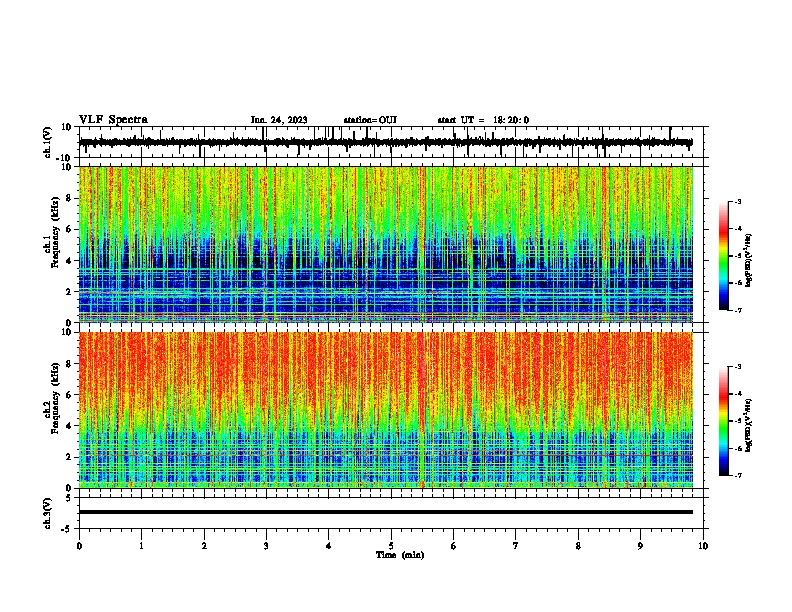Click time axis tick label '6'

coord(454,546)
